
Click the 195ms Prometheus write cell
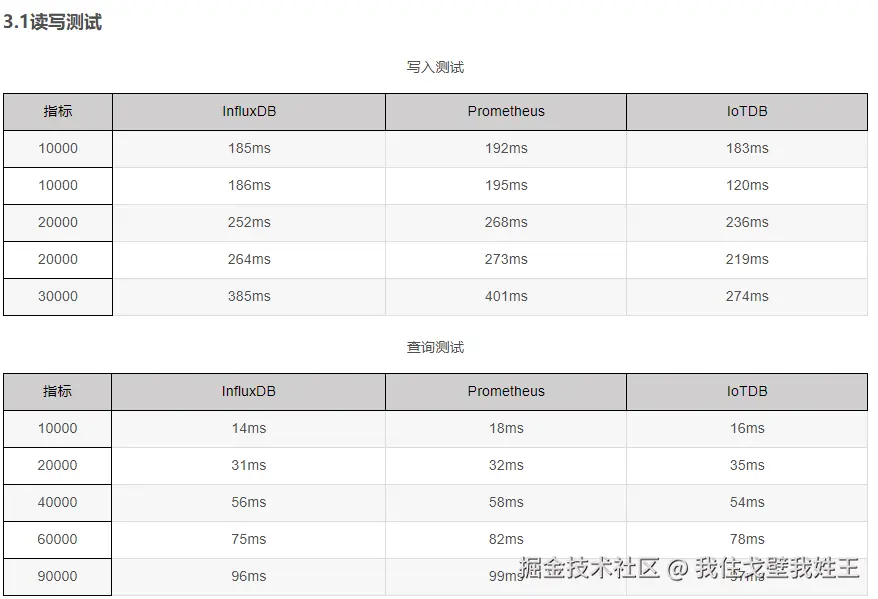pyautogui.click(x=506, y=185)
